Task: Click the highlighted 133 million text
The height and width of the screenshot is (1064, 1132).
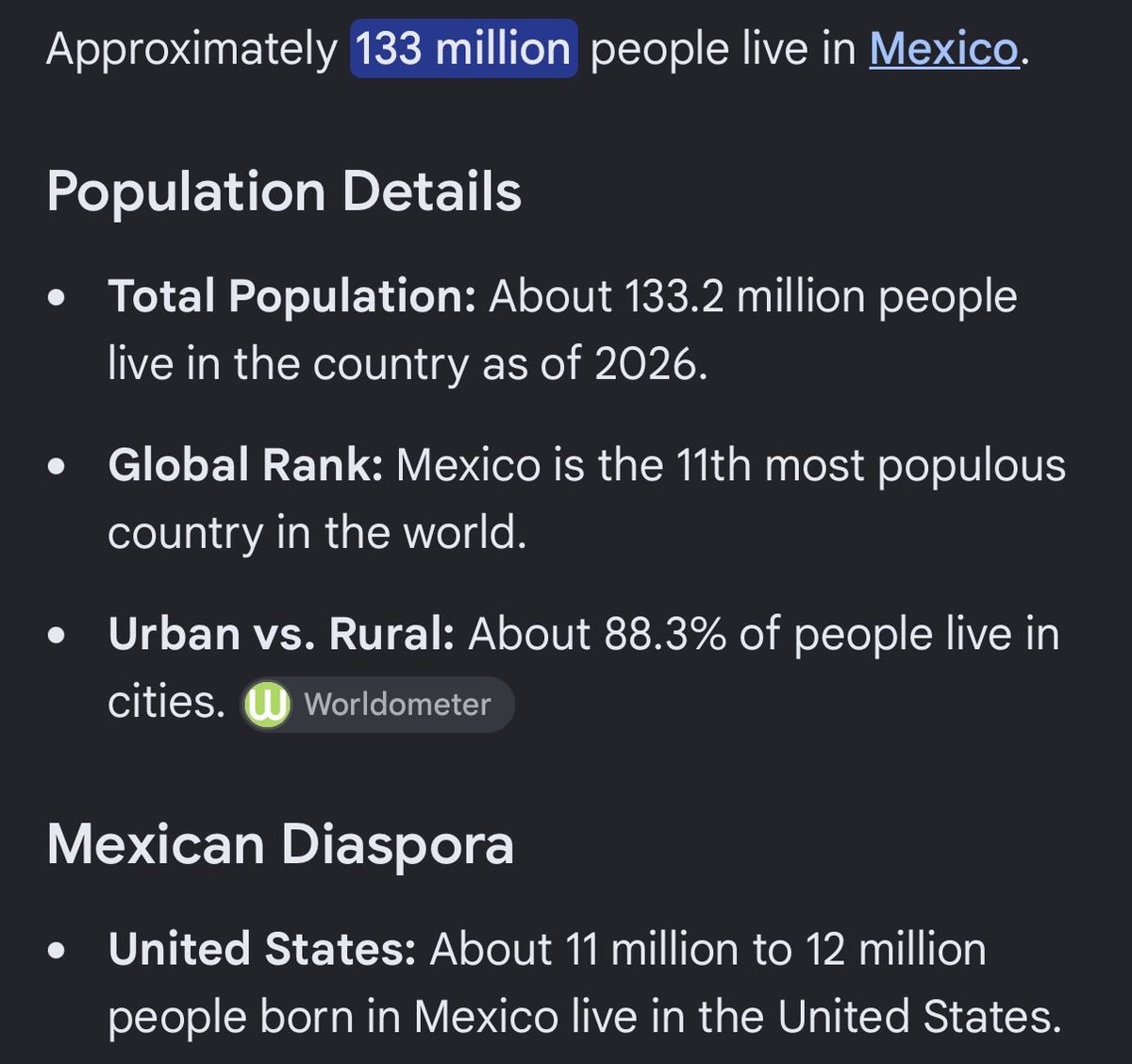Action: click(x=463, y=48)
